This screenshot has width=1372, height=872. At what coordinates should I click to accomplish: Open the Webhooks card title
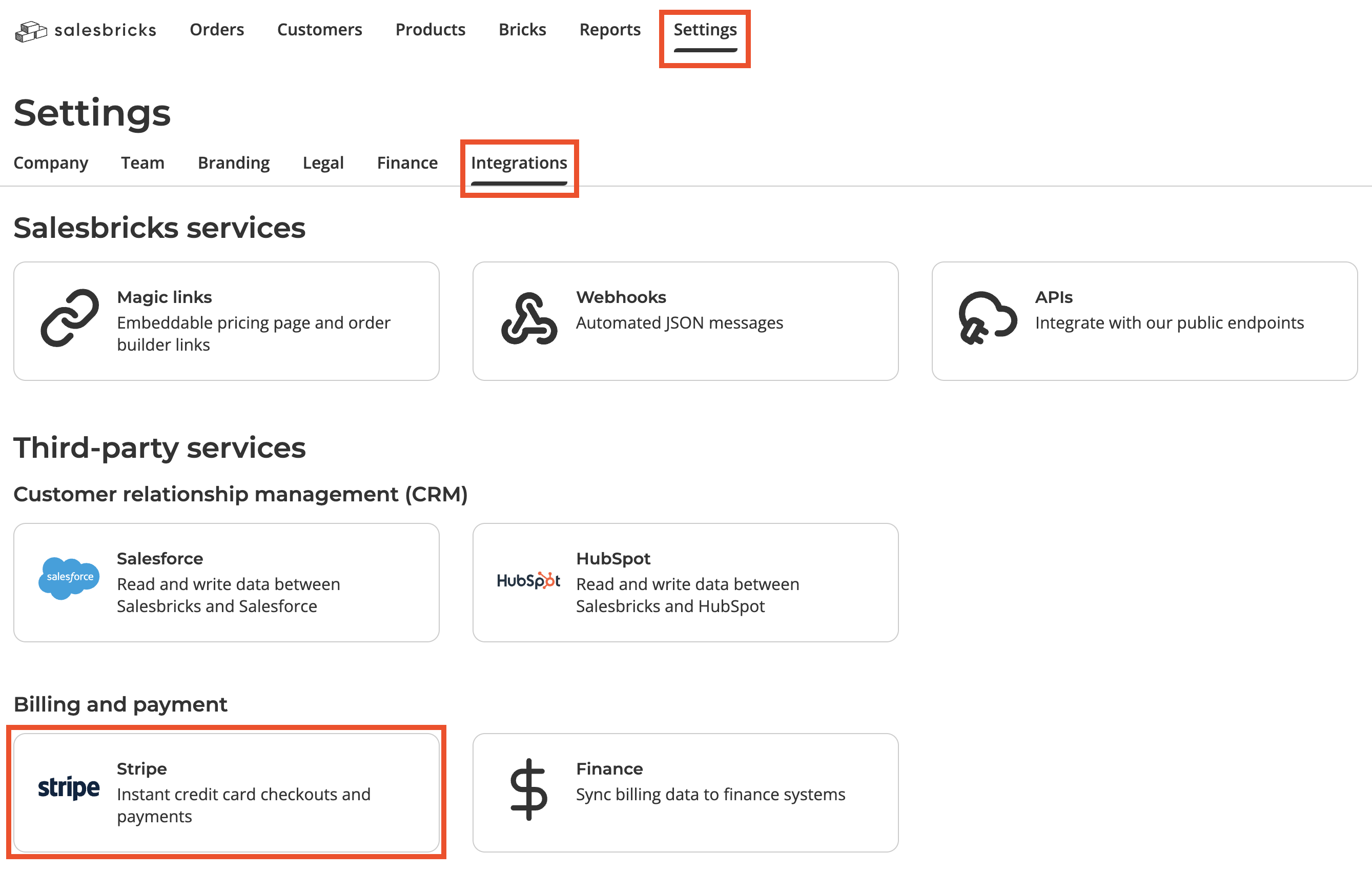click(621, 297)
